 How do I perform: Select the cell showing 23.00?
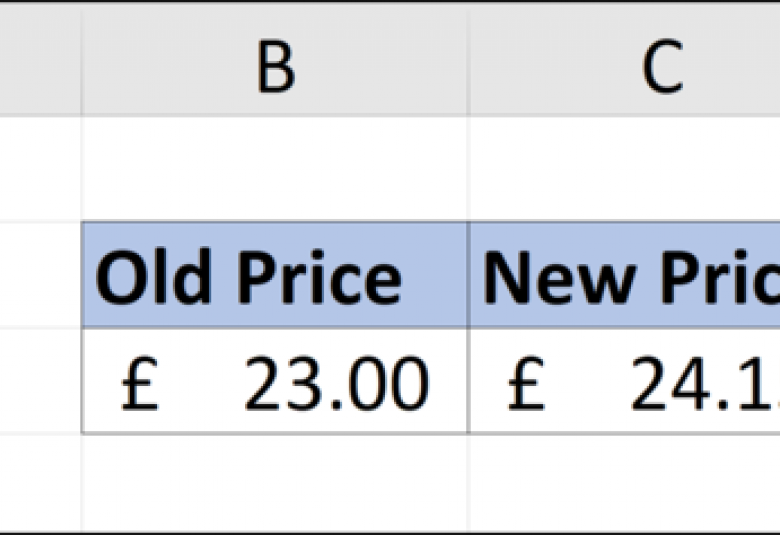coord(275,381)
